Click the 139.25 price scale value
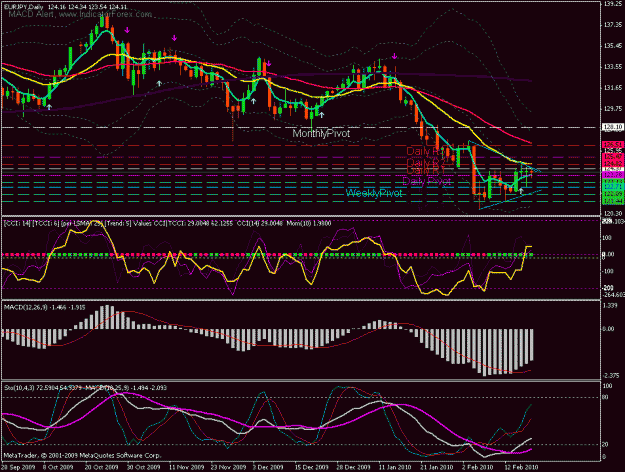Screen dimensions: 625x472 click(x=613, y=4)
